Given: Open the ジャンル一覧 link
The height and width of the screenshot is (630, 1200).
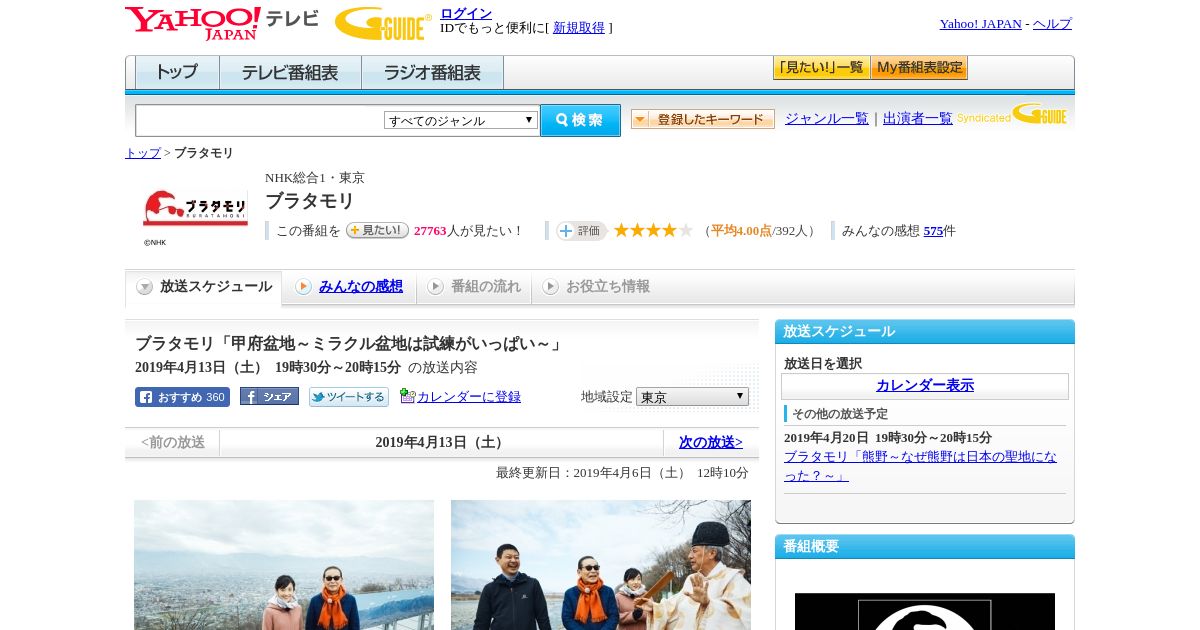Looking at the screenshot, I should pos(827,119).
